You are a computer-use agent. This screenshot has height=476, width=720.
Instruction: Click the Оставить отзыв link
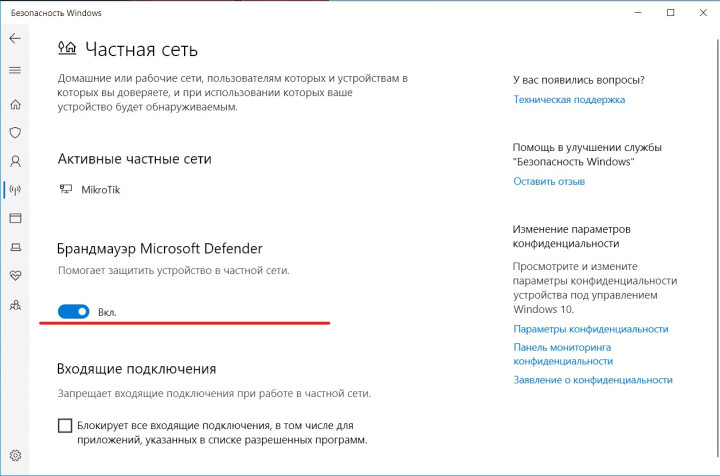549,182
